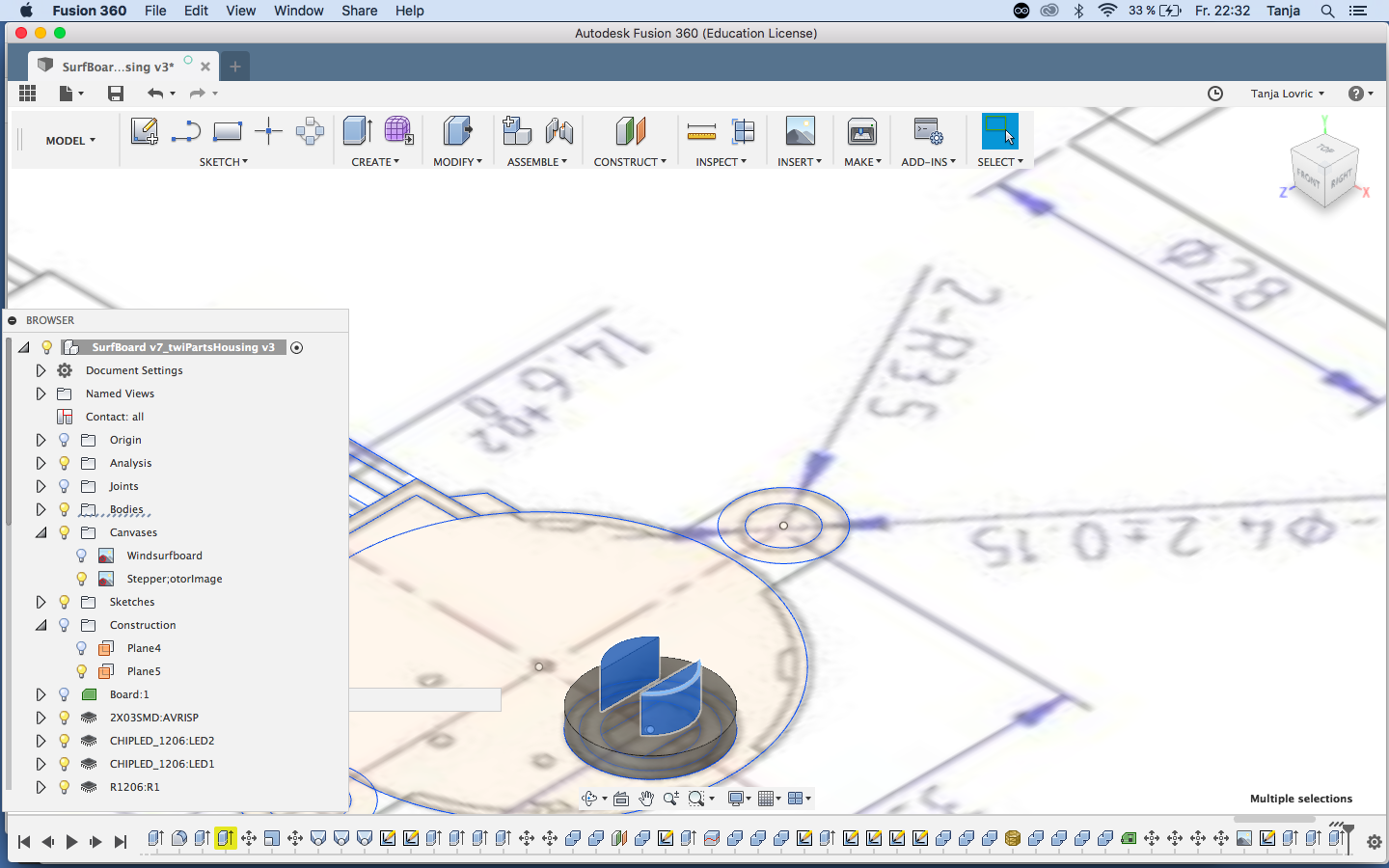This screenshot has width=1389, height=868.
Task: Open the INSPECT panel label
Action: [721, 162]
